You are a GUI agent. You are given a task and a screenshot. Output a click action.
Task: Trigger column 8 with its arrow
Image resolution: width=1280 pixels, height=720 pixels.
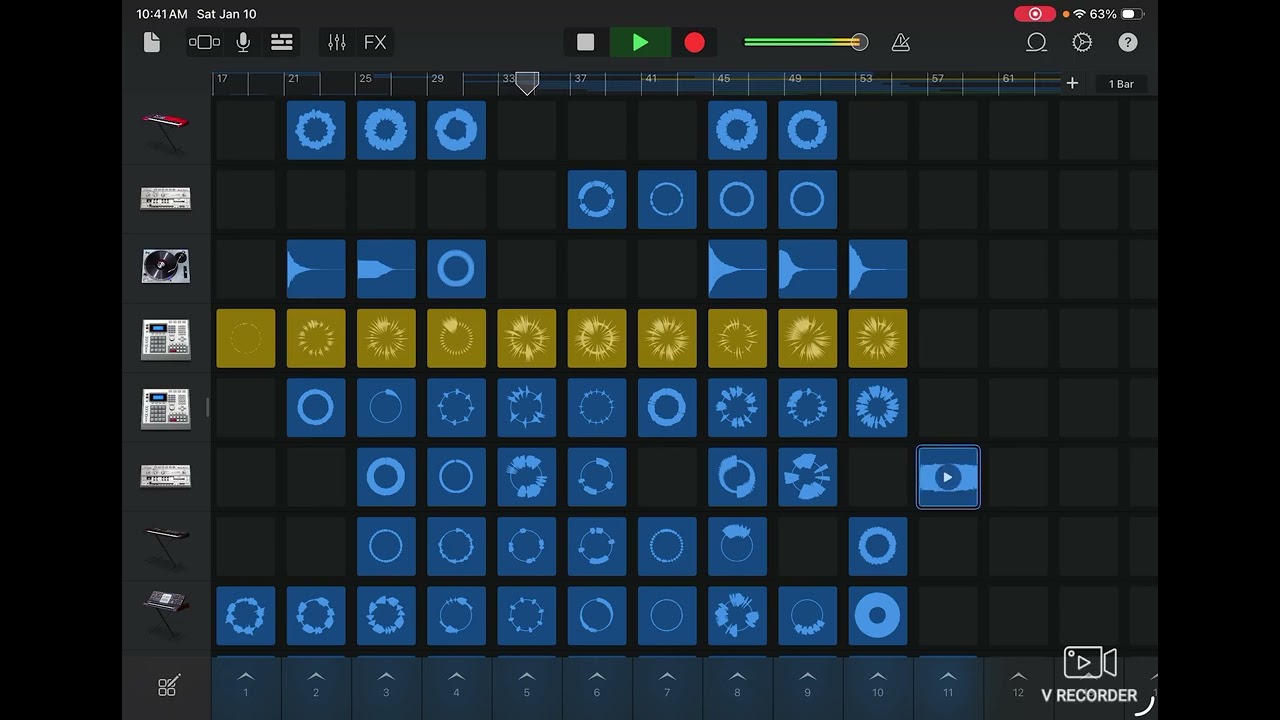737,685
